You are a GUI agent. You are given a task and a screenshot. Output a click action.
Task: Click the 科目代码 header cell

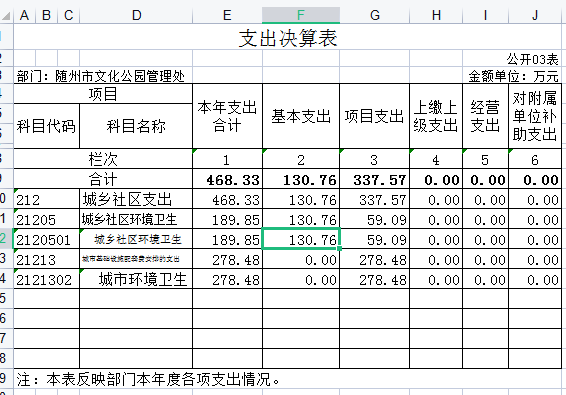(x=47, y=126)
